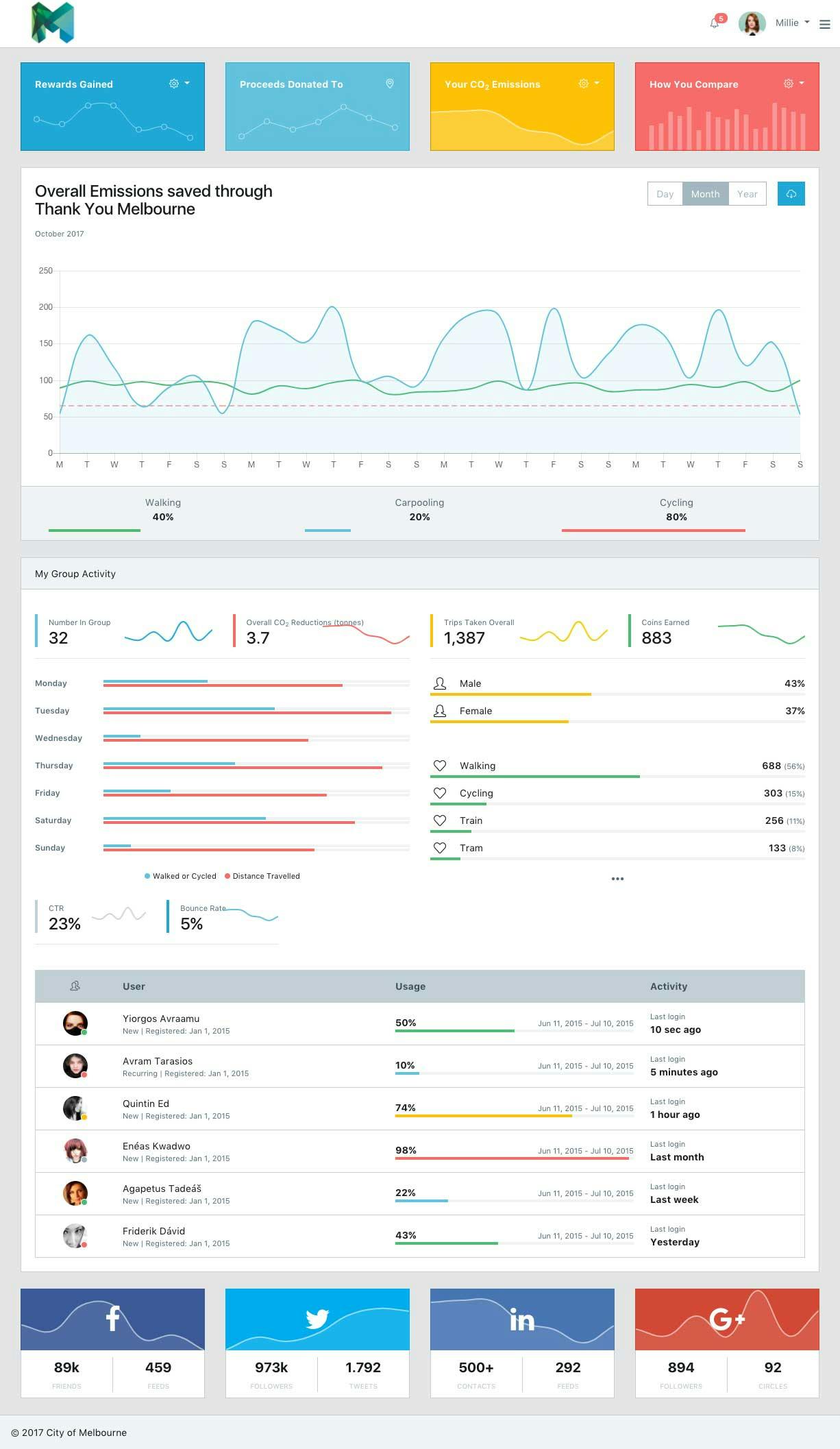Click Agapetus Tadeáš's avatar
The width and height of the screenshot is (840, 1449).
(x=75, y=1193)
